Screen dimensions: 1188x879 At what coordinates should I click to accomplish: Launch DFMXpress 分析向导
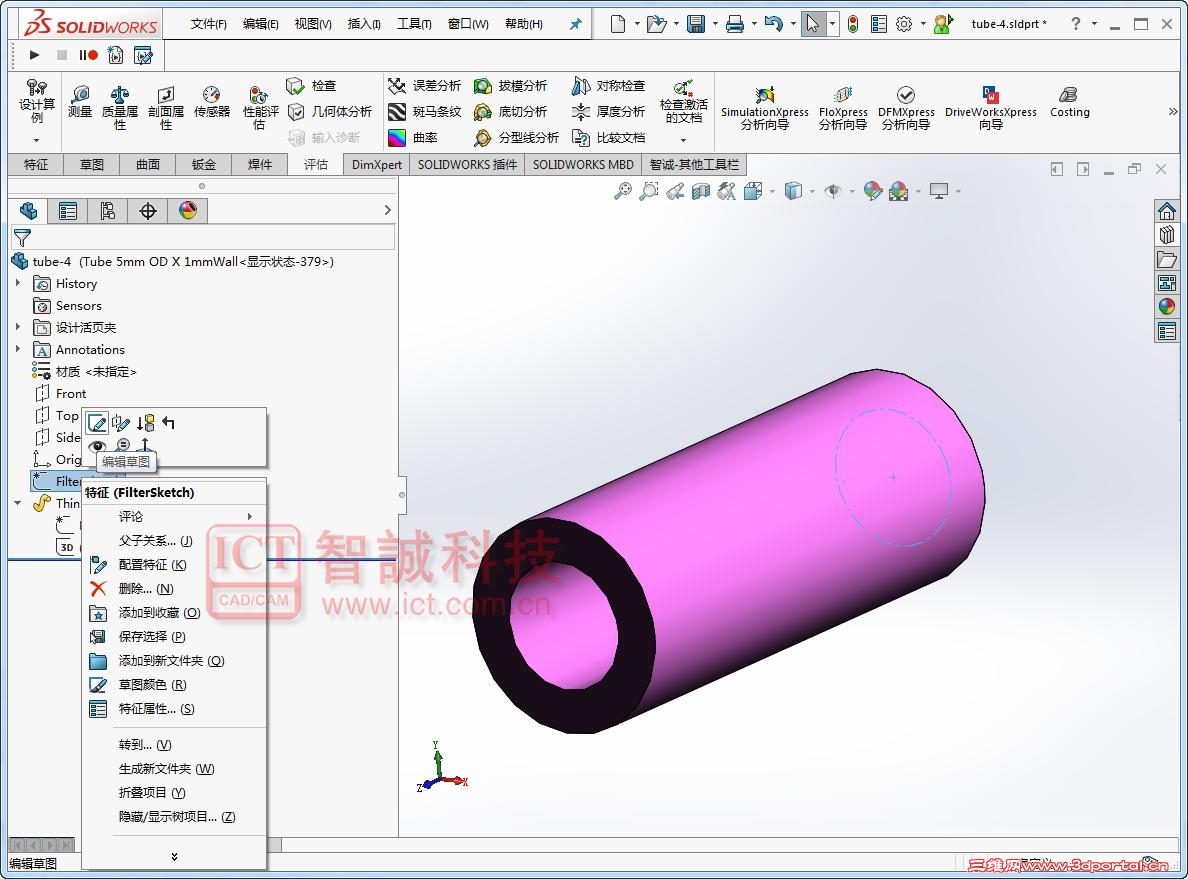click(x=906, y=108)
